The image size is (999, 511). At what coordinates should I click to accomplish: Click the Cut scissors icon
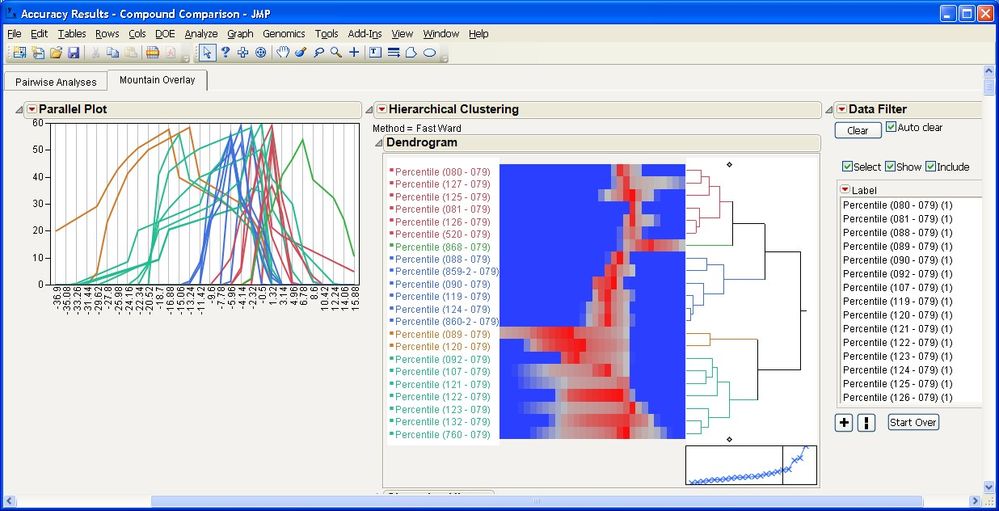pos(96,53)
